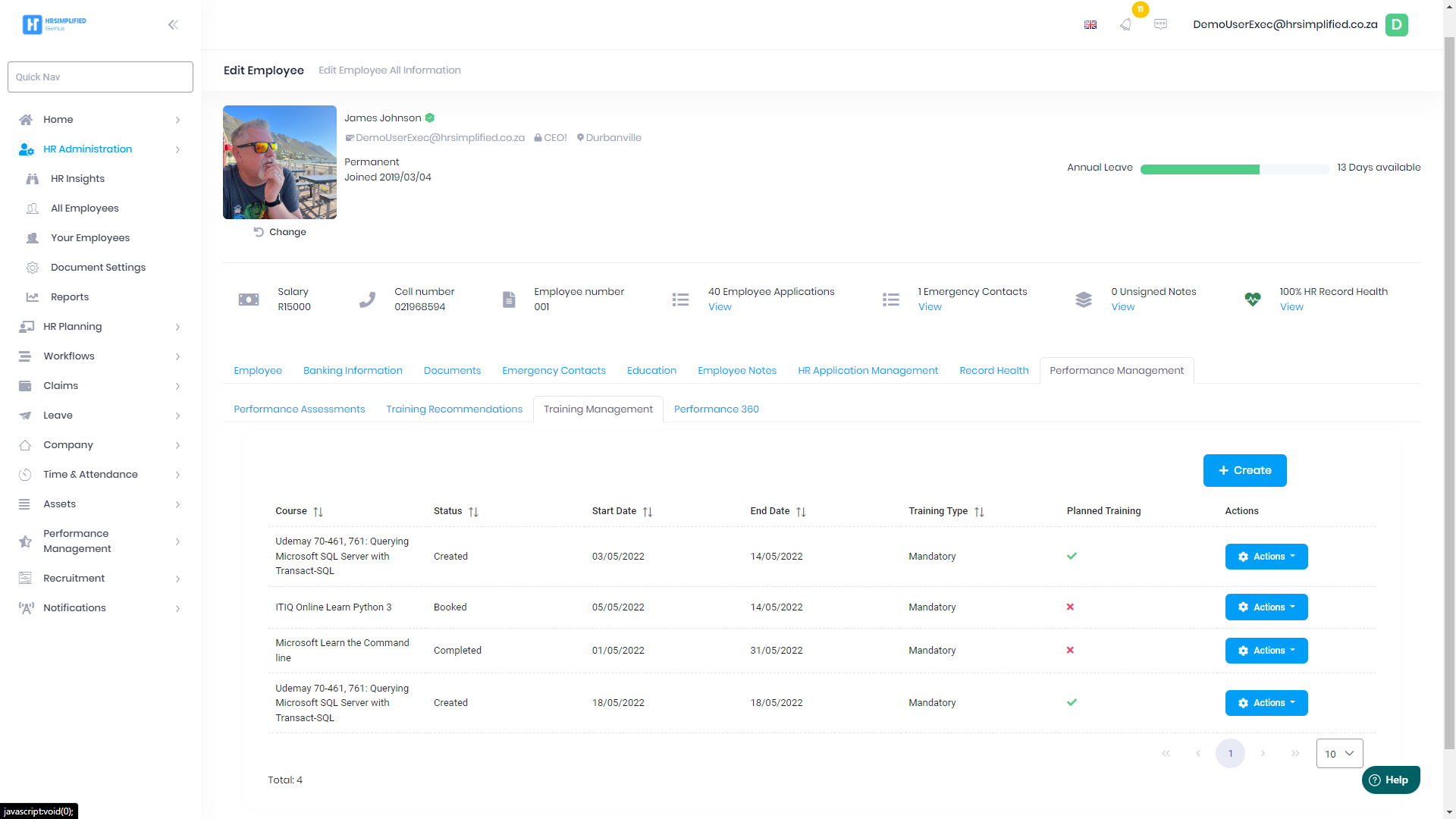1456x819 pixels.
Task: Click the notifications bell icon
Action: tap(1125, 24)
